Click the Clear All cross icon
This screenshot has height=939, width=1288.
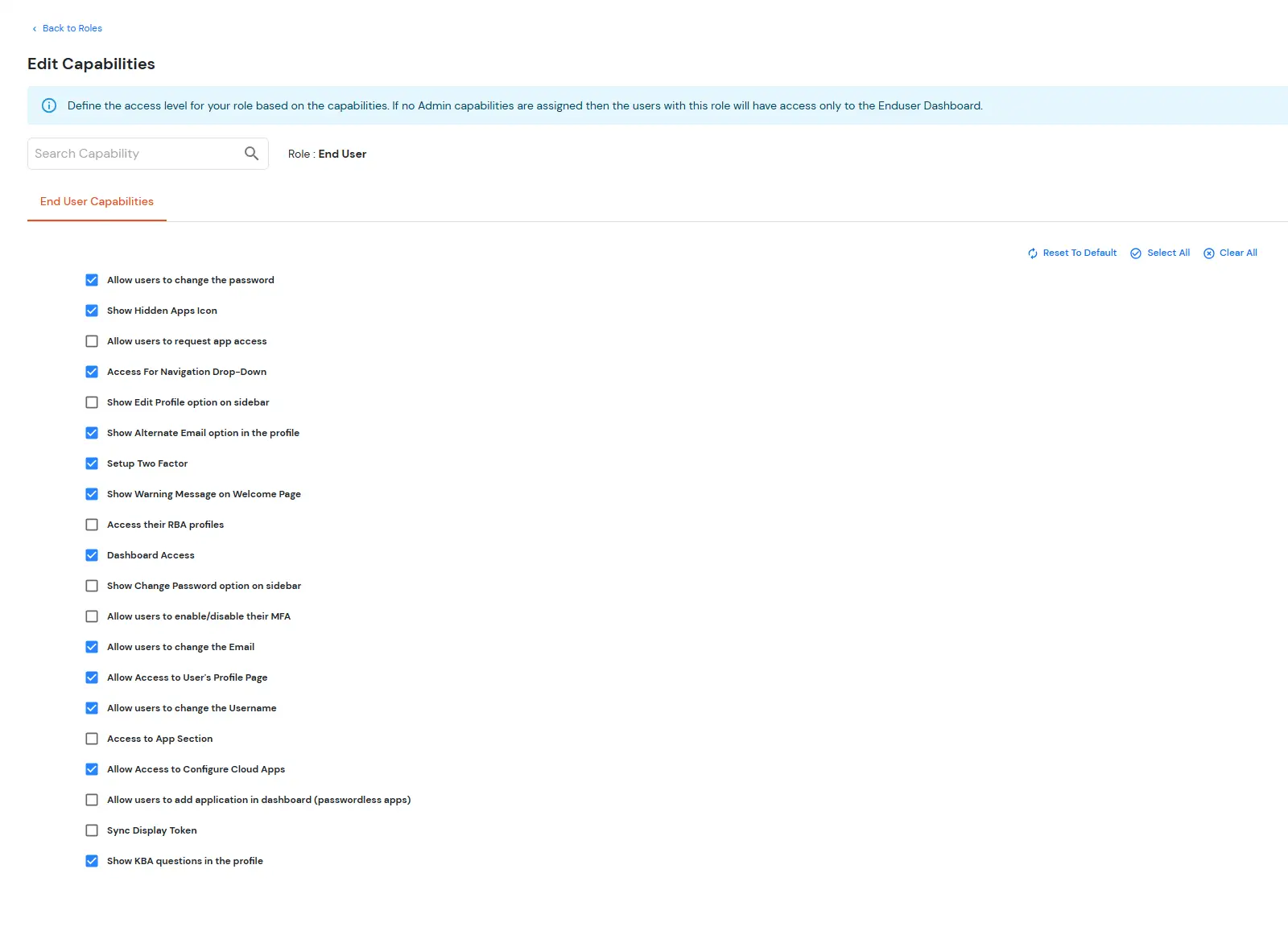pos(1208,253)
